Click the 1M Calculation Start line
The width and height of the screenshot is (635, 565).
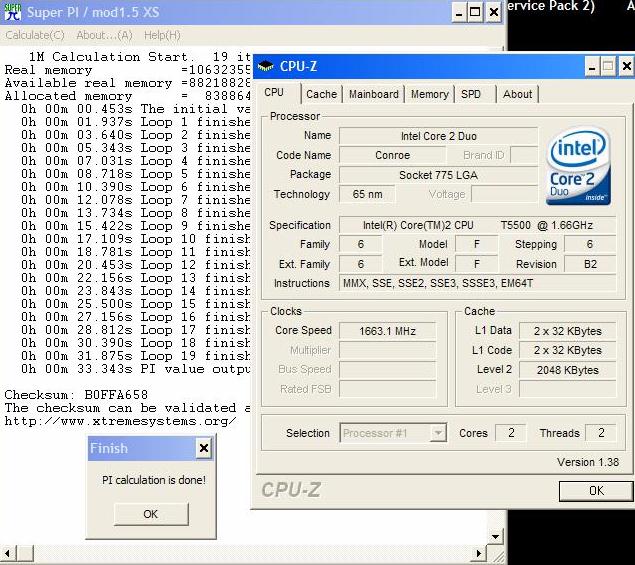click(x=139, y=57)
